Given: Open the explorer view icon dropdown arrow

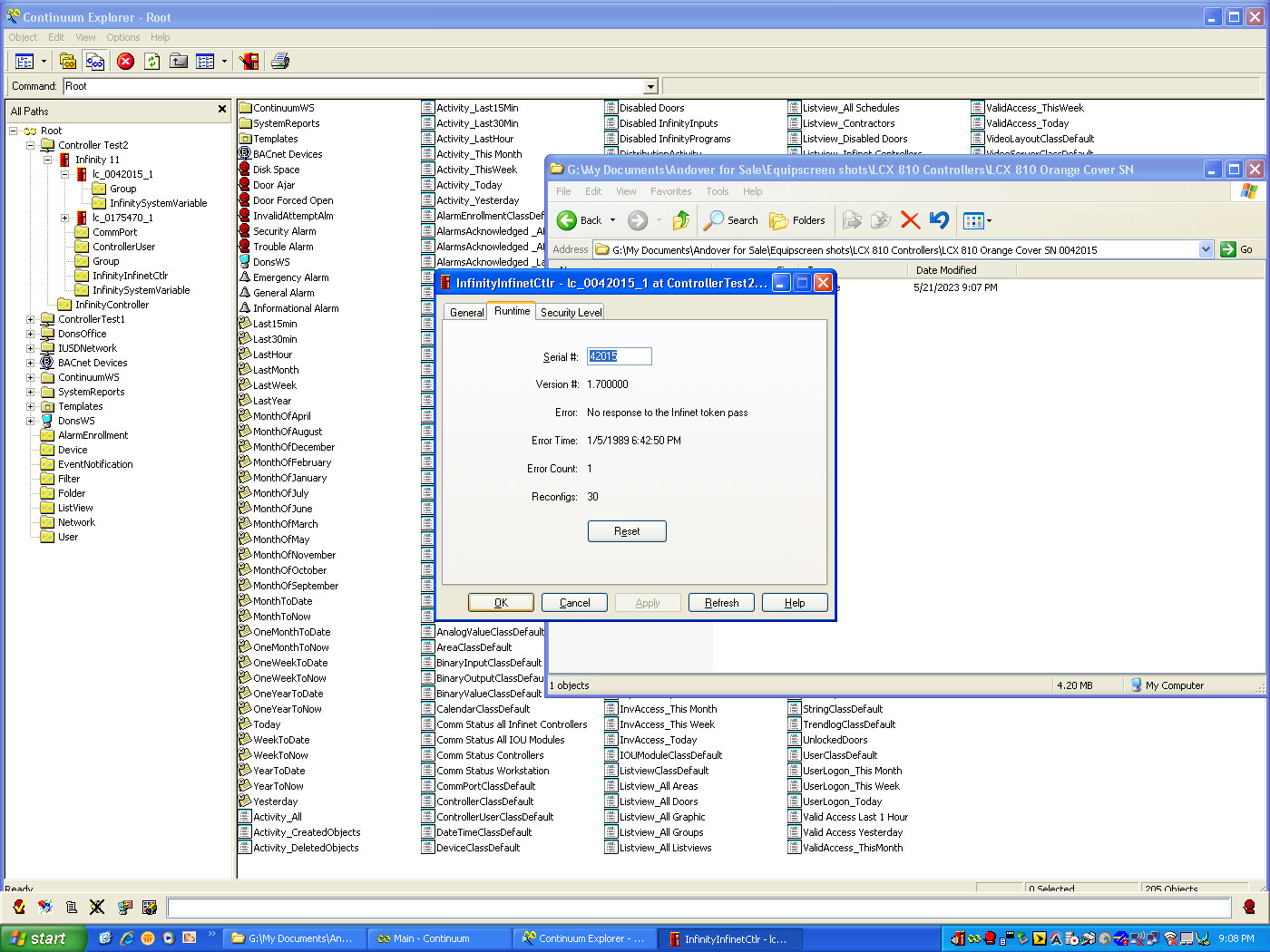Looking at the screenshot, I should 44,62.
